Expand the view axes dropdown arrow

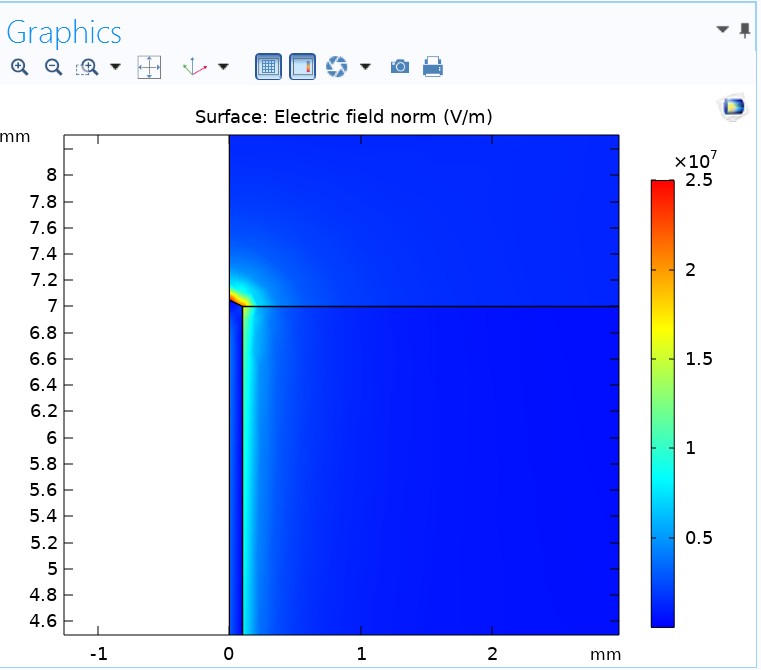coord(223,67)
